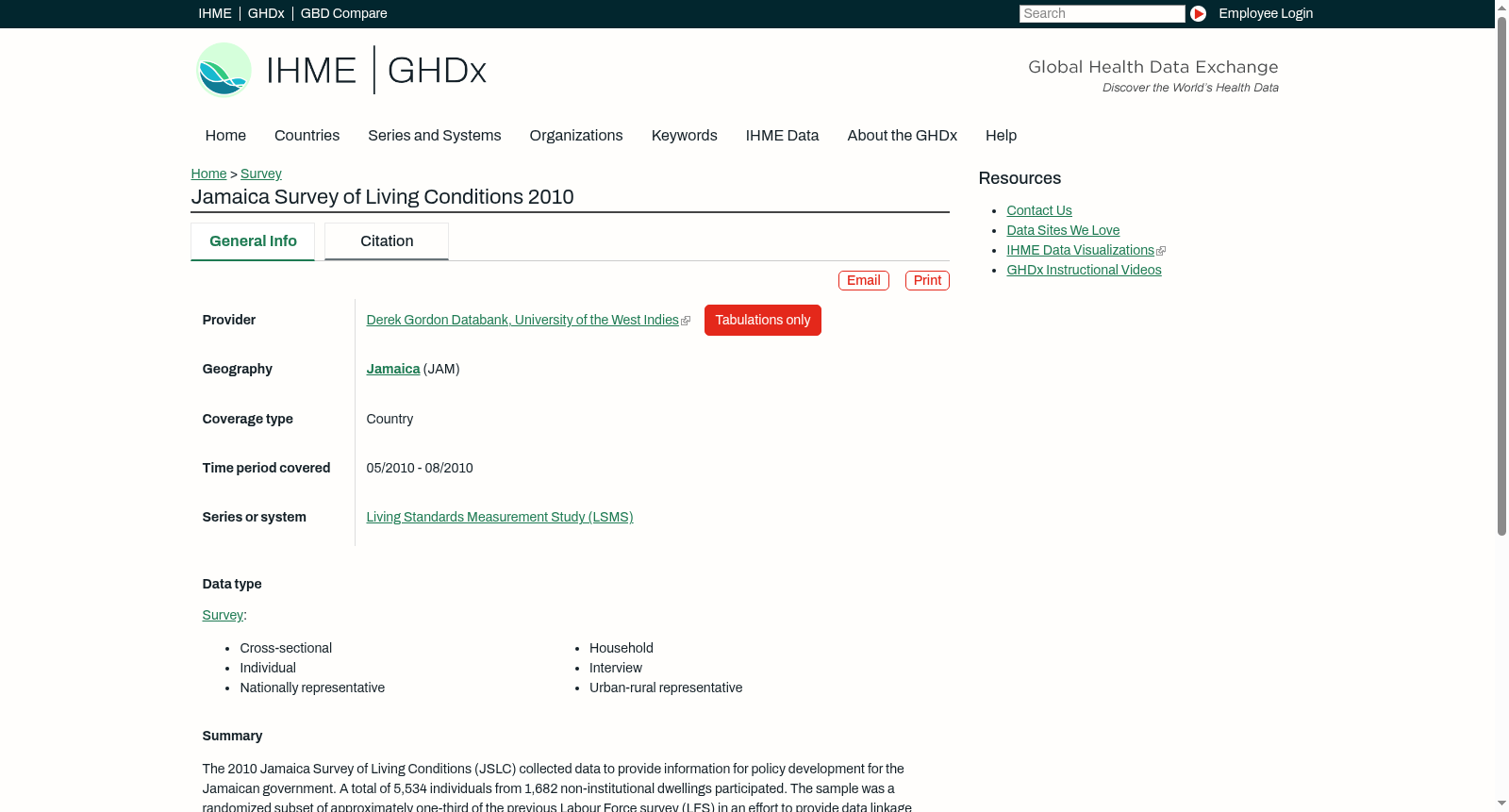Click the Household list item
Screen dimensions: 1509x812
(622, 648)
